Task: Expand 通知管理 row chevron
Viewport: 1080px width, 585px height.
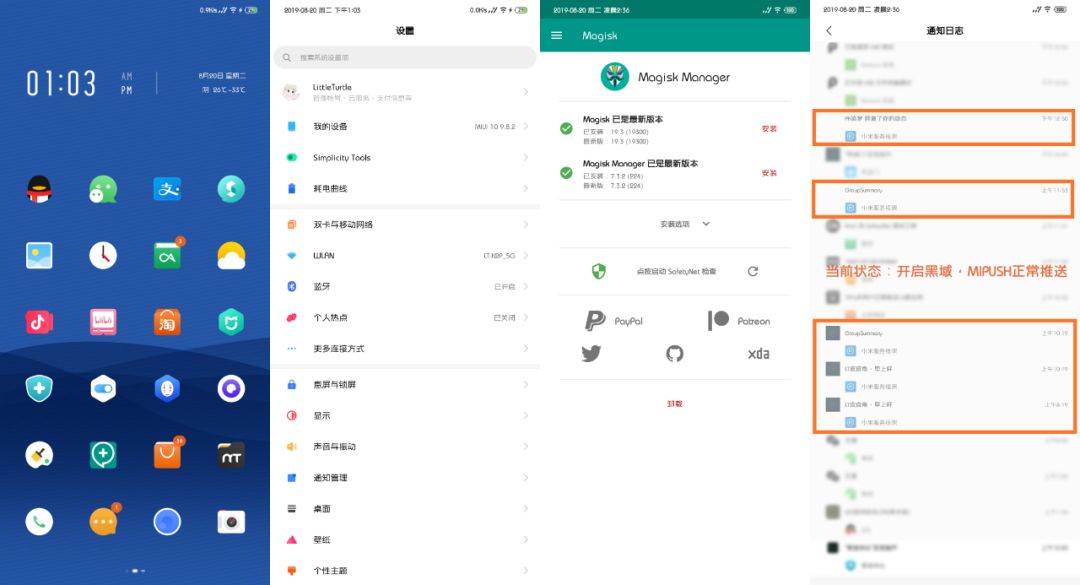Action: click(x=526, y=478)
